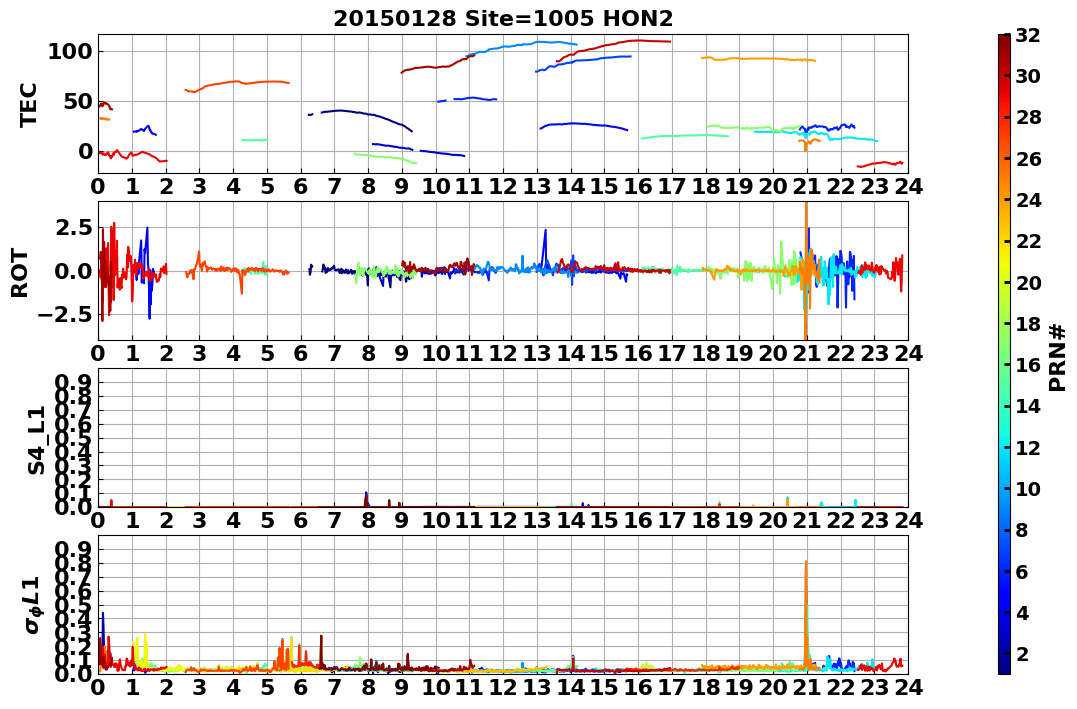Click the PRN# colorbar label
This screenshot has height=709, width=1077.
point(1058,358)
